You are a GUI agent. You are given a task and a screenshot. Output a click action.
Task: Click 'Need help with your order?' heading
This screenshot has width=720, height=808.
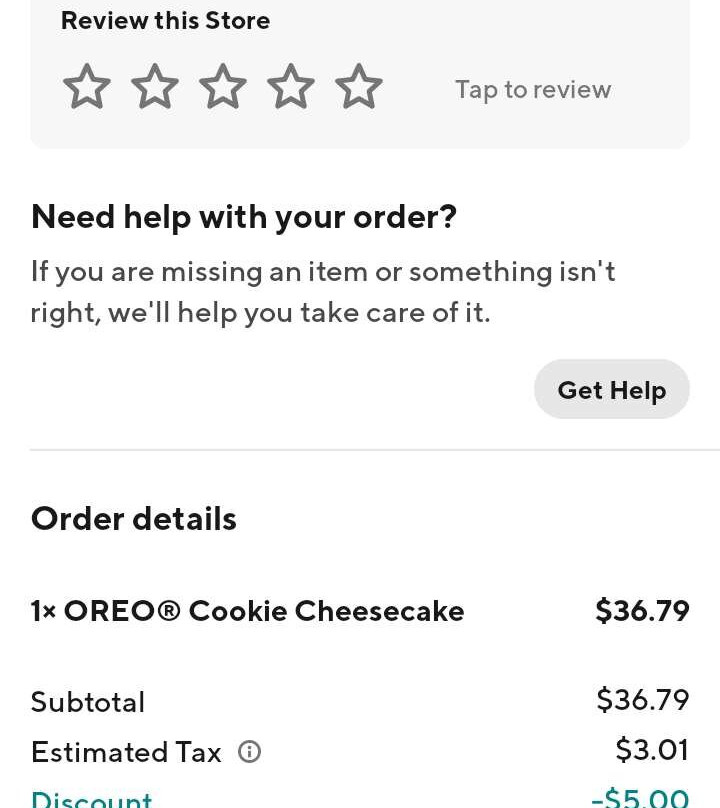pyautogui.click(x=243, y=217)
